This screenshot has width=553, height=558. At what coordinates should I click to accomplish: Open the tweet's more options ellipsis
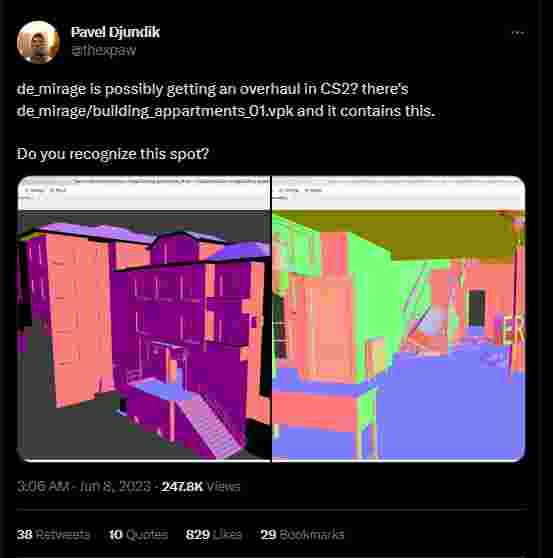517,33
